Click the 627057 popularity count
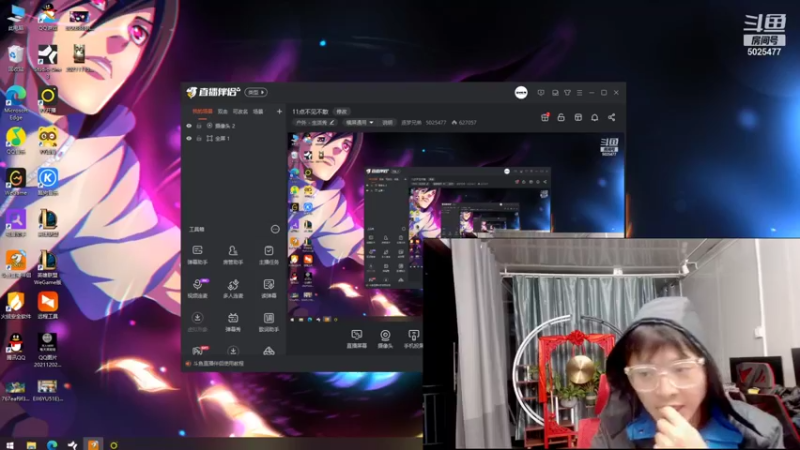This screenshot has height=450, width=800. [x=467, y=122]
